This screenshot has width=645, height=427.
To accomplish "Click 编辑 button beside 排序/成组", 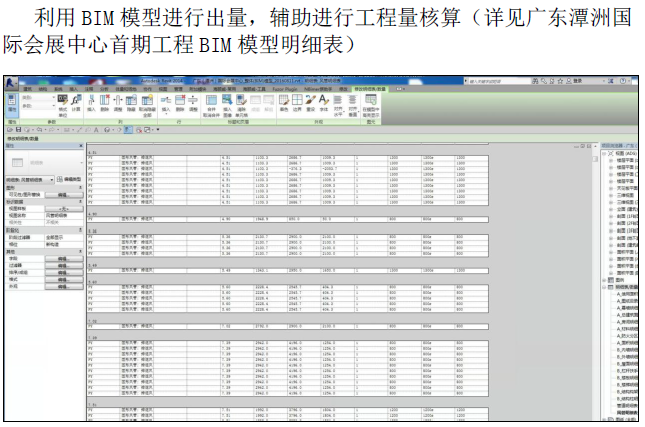I will click(x=64, y=273).
